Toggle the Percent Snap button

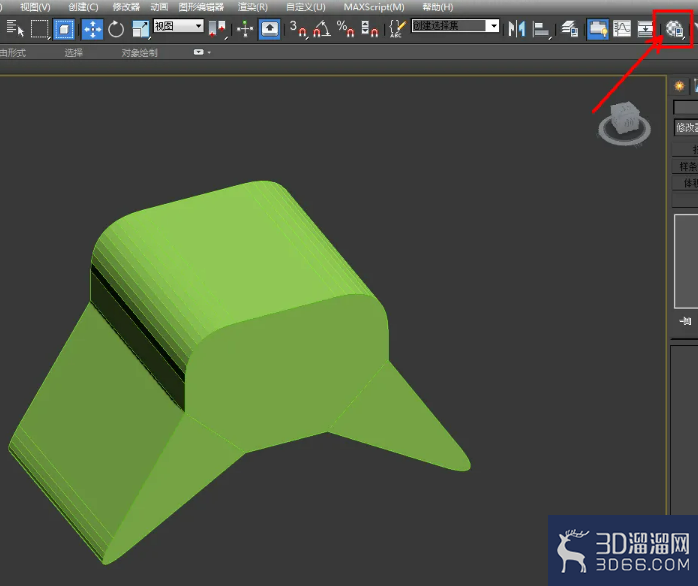point(345,29)
